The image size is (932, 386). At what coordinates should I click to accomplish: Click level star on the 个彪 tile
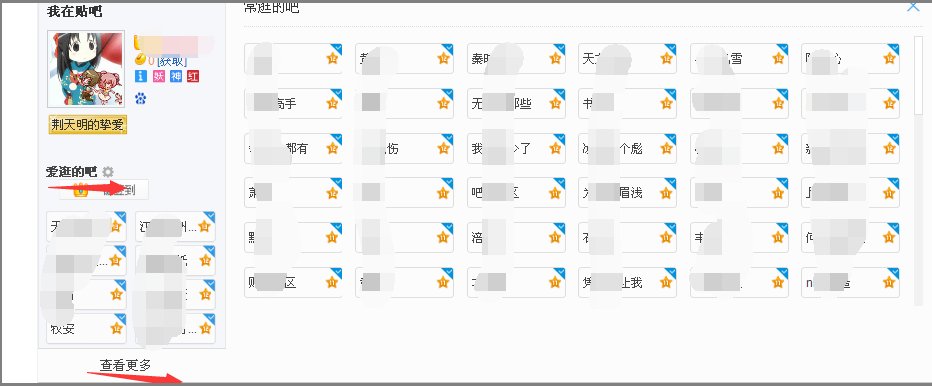(666, 148)
